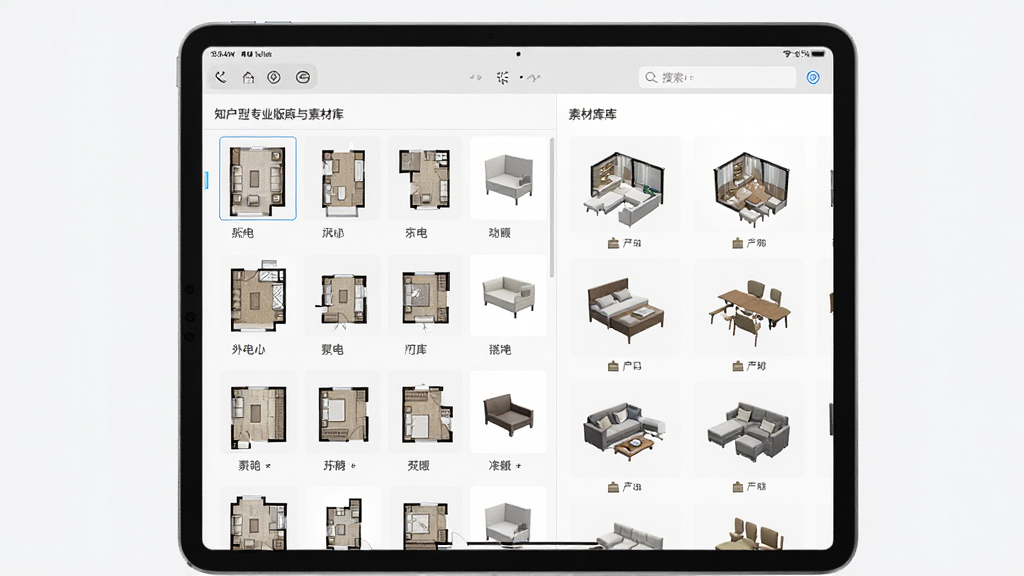The image size is (1024, 576).
Task: Click the left panel vertical scrollbar
Action: point(552,207)
